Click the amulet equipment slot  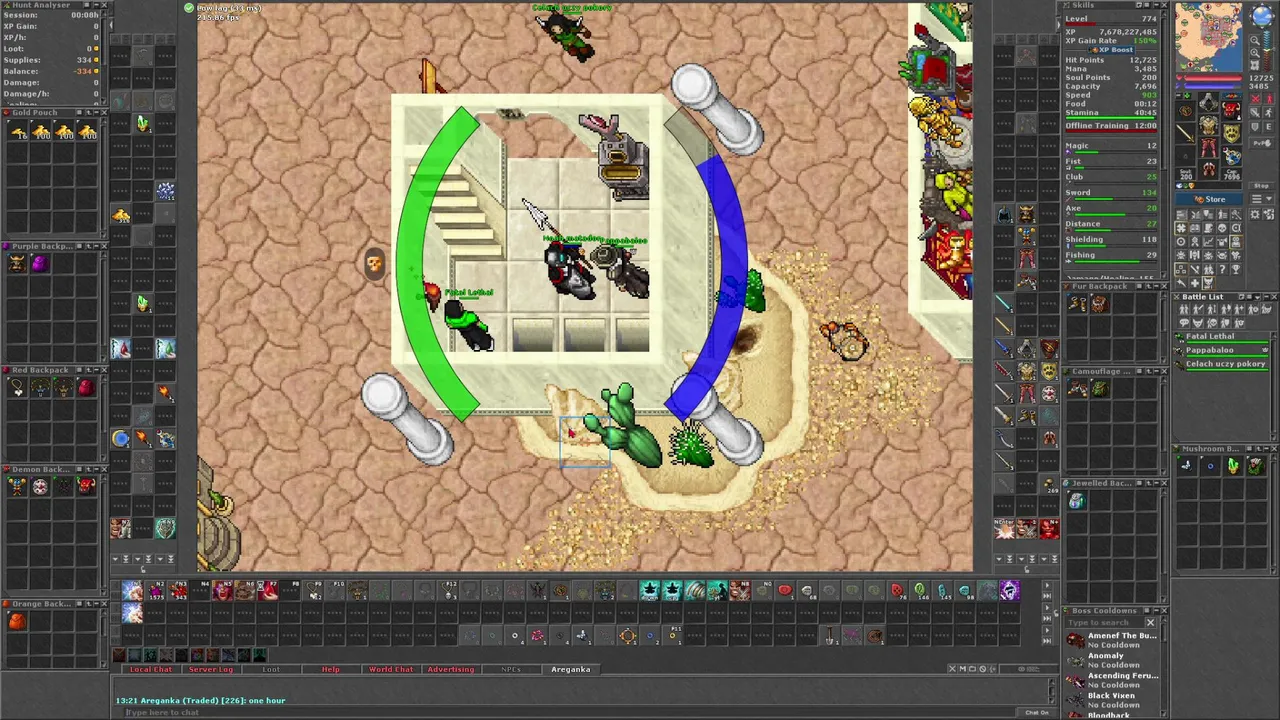point(1185,109)
